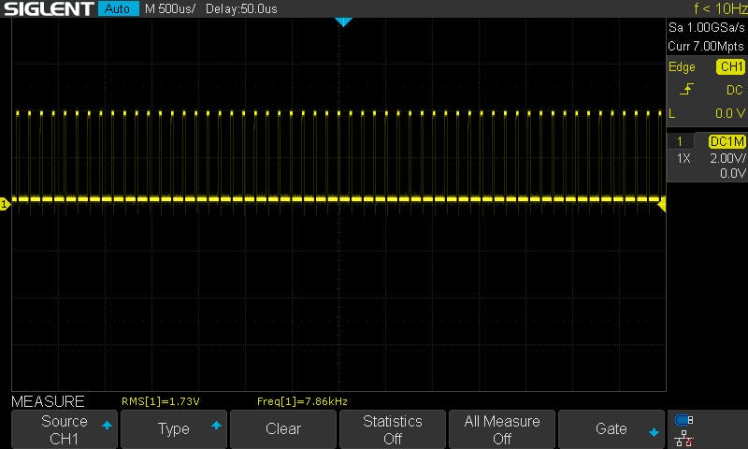Toggle All Measure Off softkey

pos(502,430)
